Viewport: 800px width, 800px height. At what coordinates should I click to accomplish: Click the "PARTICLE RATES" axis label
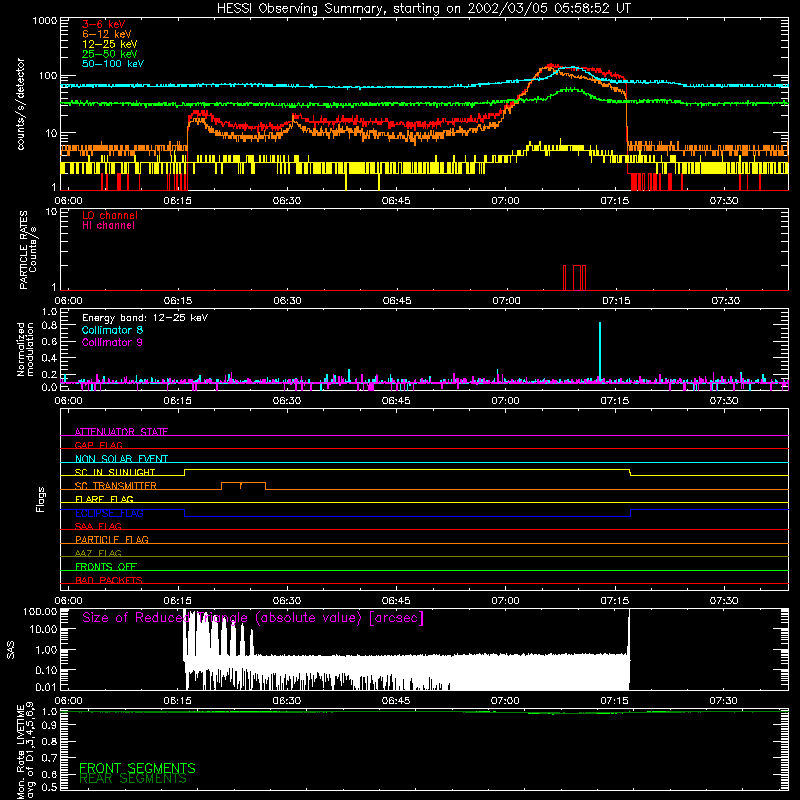23,250
